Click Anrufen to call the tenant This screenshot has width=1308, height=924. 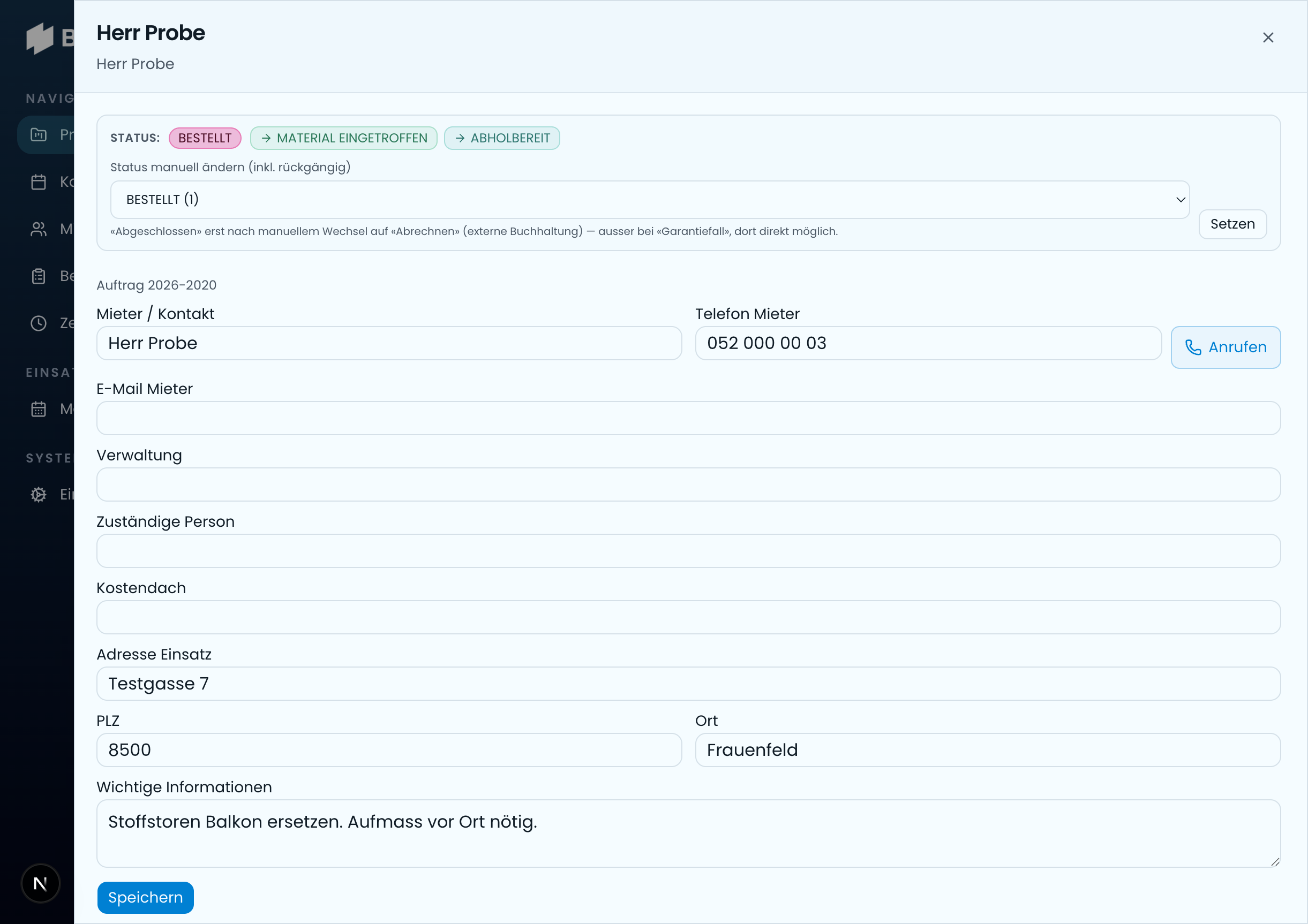tap(1226, 347)
